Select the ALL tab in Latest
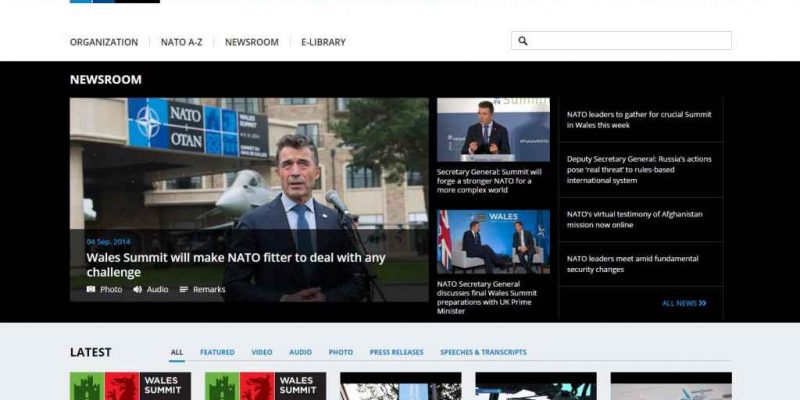 (177, 352)
